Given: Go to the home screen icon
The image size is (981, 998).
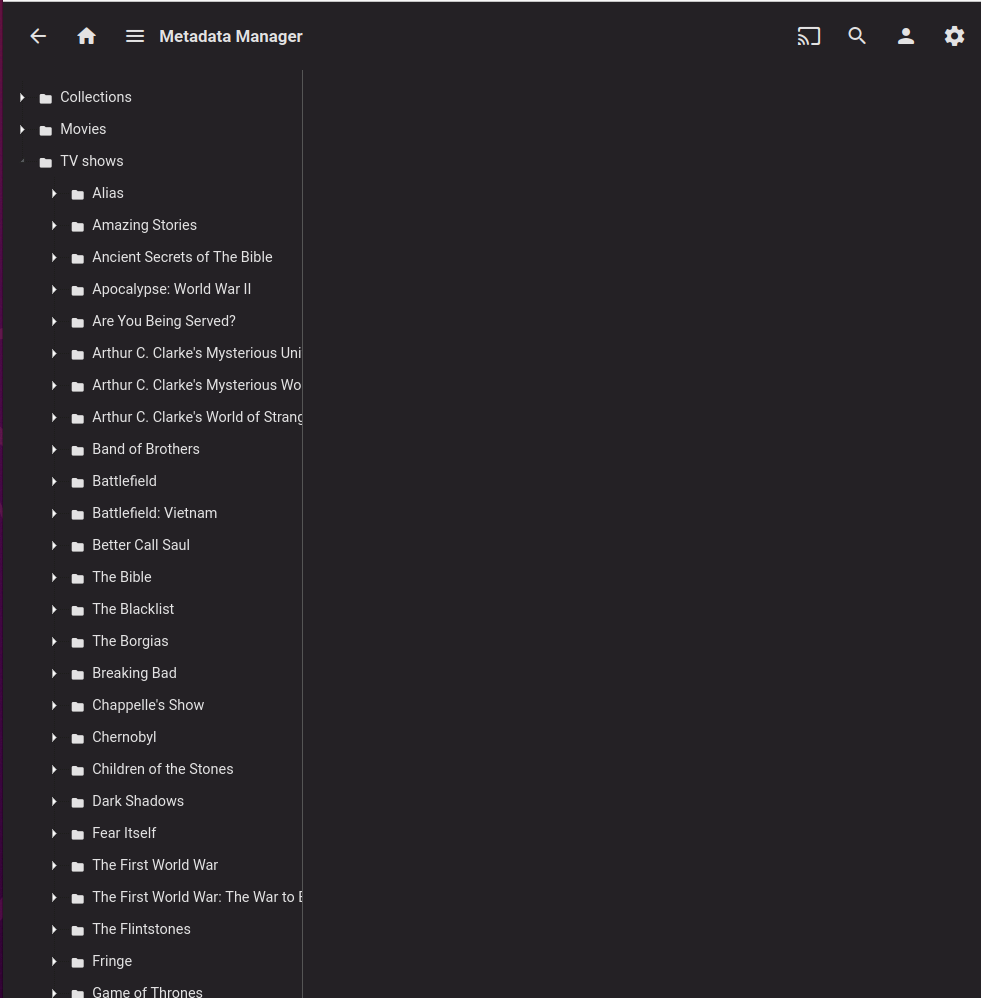Looking at the screenshot, I should [x=87, y=36].
